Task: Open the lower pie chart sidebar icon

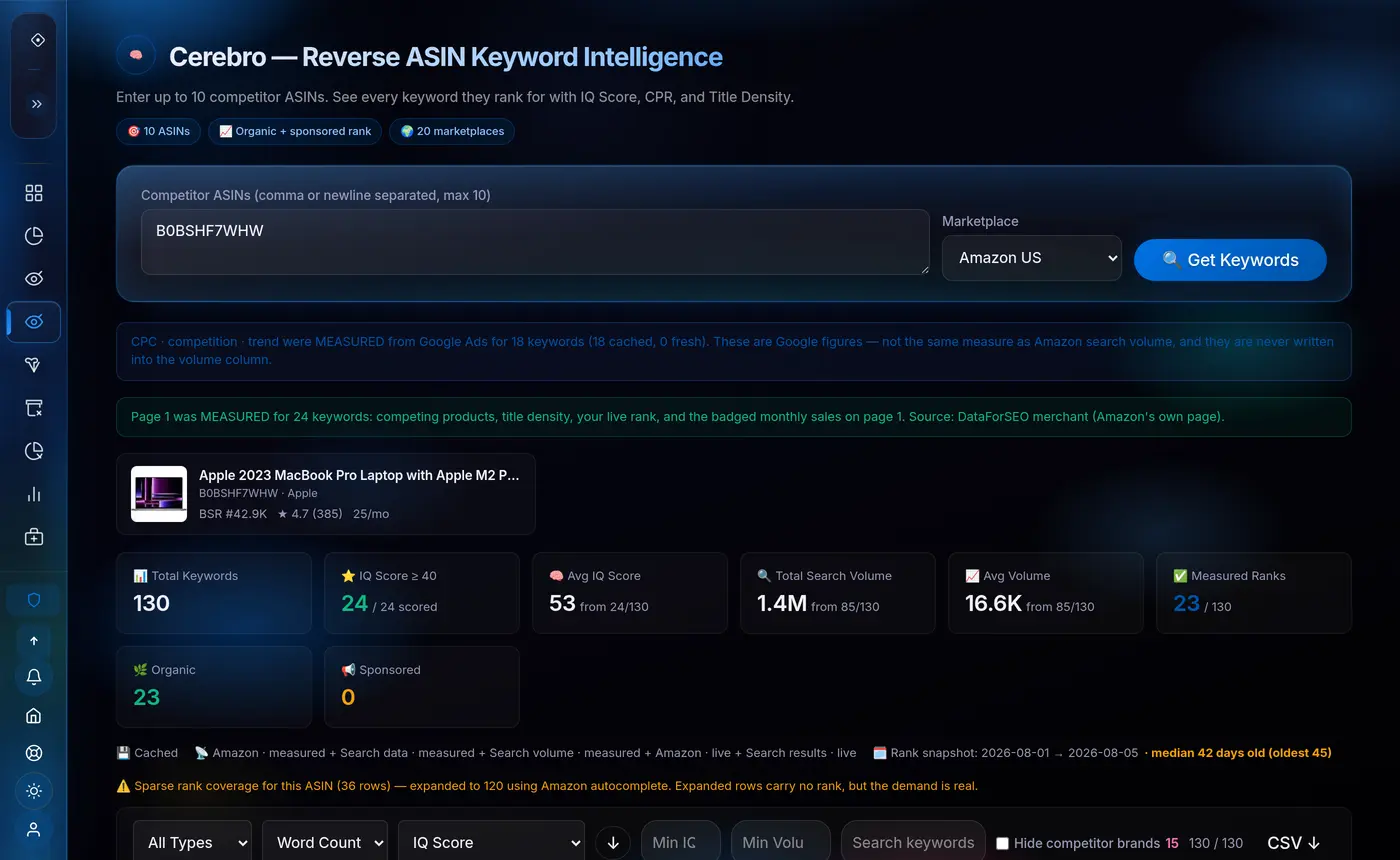Action: [34, 451]
